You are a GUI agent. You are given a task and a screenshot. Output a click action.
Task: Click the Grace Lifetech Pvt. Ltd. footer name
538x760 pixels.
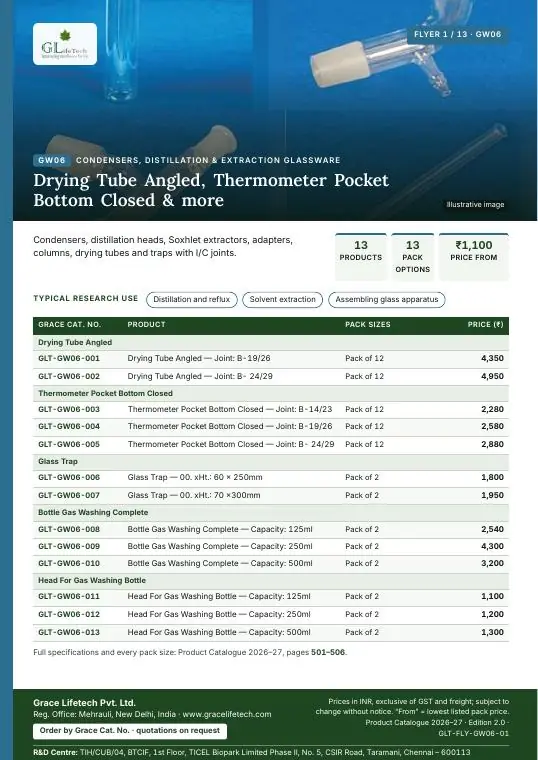click(x=84, y=703)
